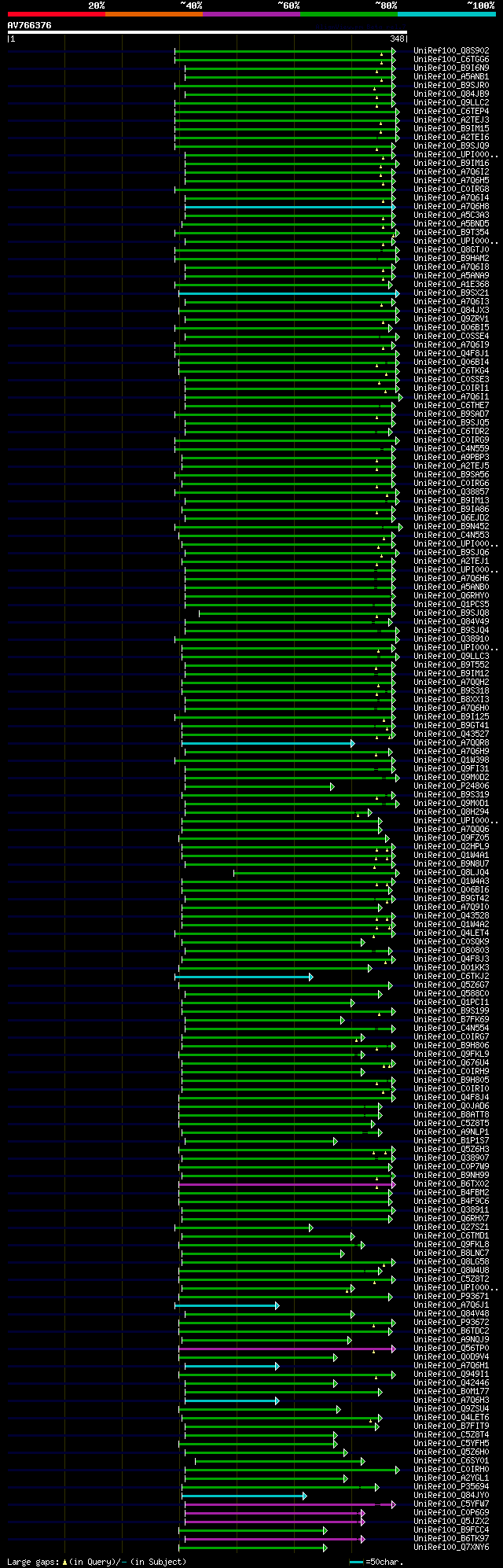This screenshot has height=1568, width=503.
Task: Click UniRef100_C0SSE4 hit label
Action: [x=451, y=336]
